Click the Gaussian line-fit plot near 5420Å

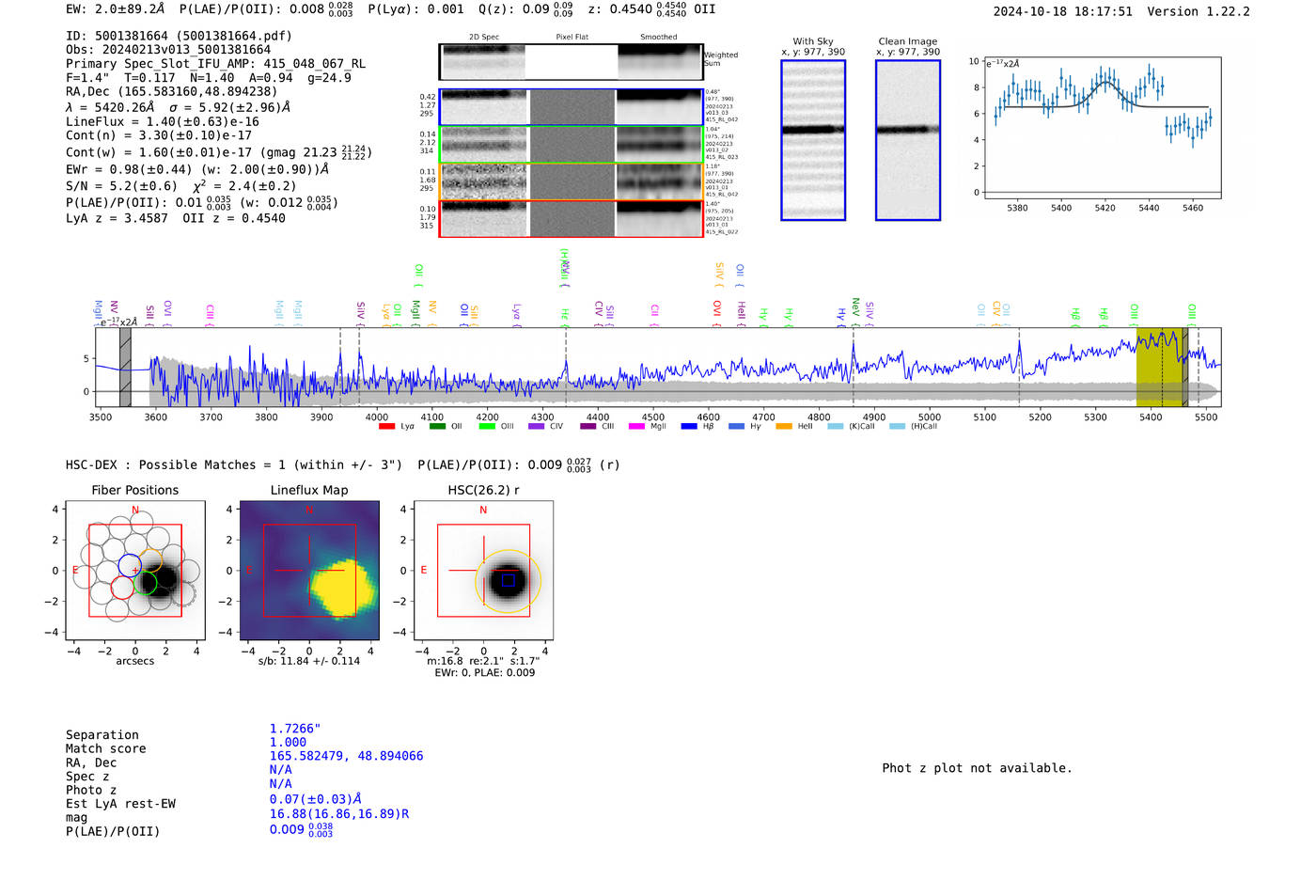(x=1103, y=127)
